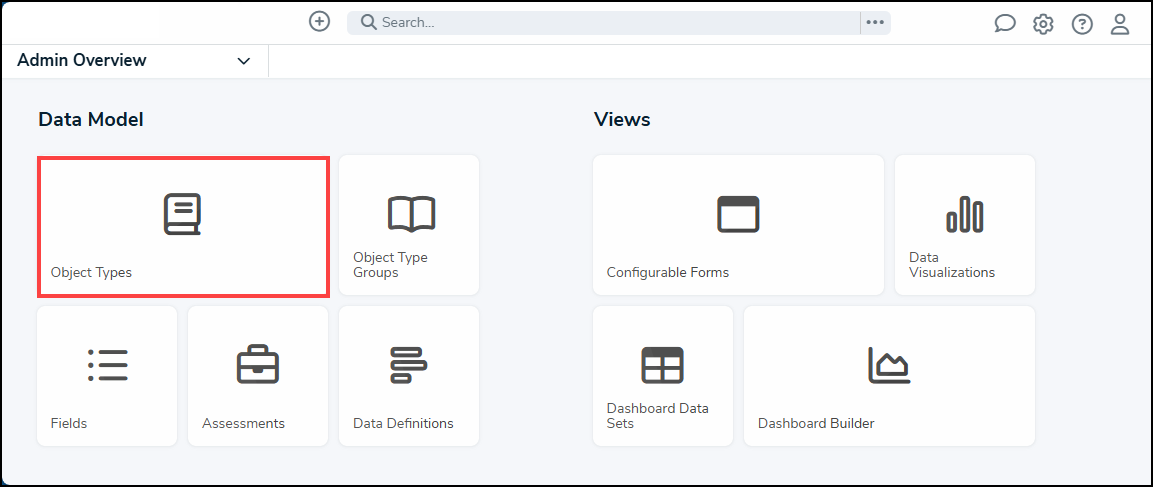Open the settings gear icon
Viewport: 1153px width, 487px height.
tap(1043, 24)
